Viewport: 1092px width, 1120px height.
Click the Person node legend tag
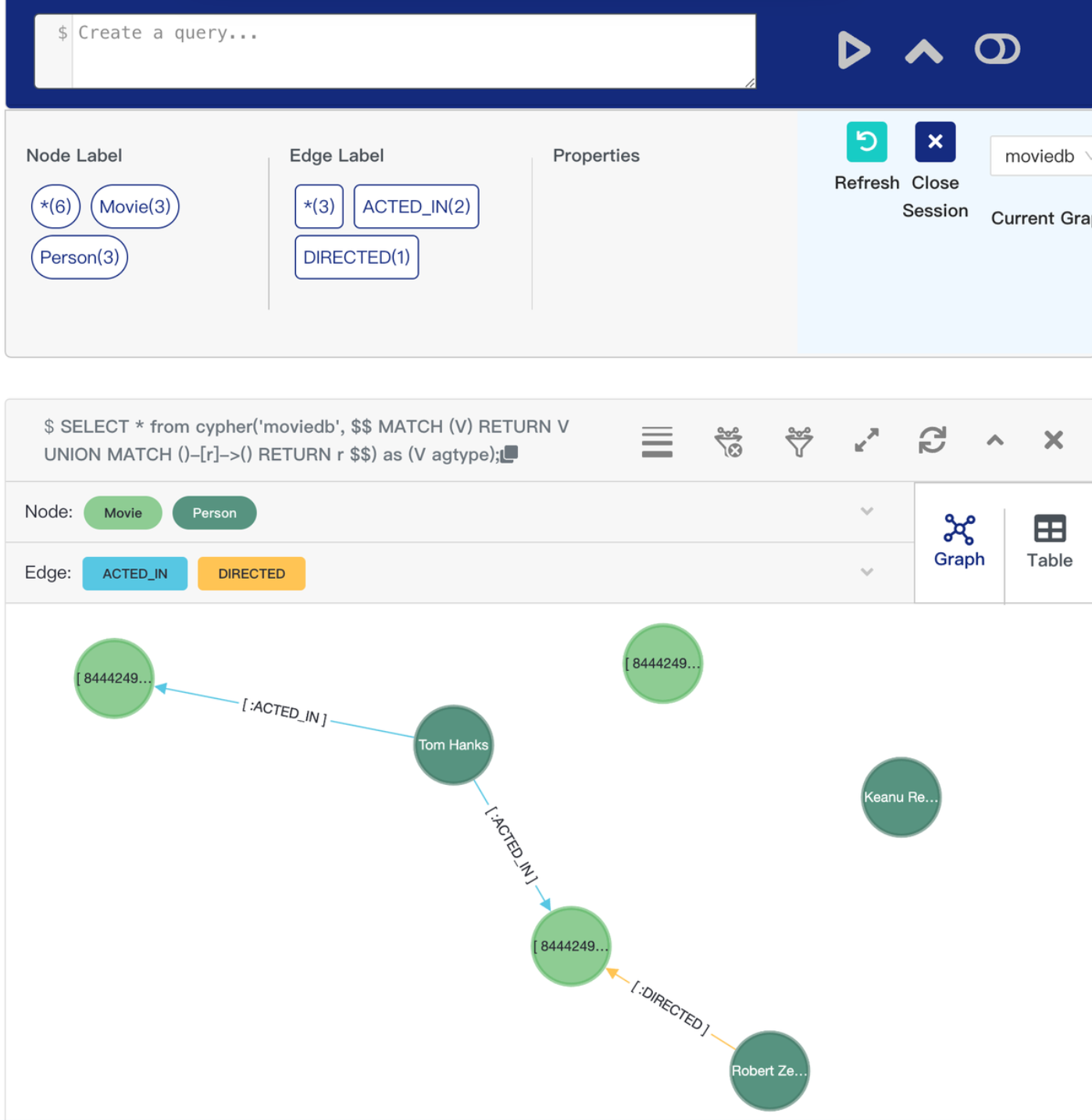[215, 513]
